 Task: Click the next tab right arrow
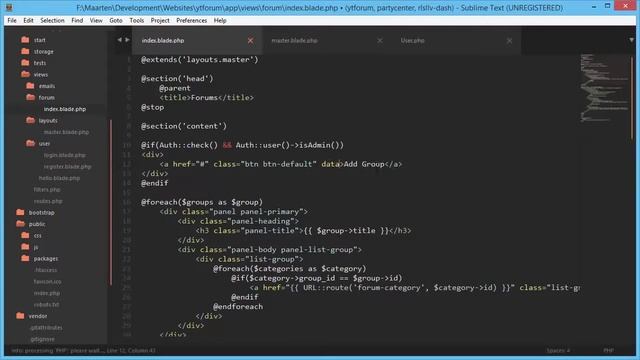127,40
